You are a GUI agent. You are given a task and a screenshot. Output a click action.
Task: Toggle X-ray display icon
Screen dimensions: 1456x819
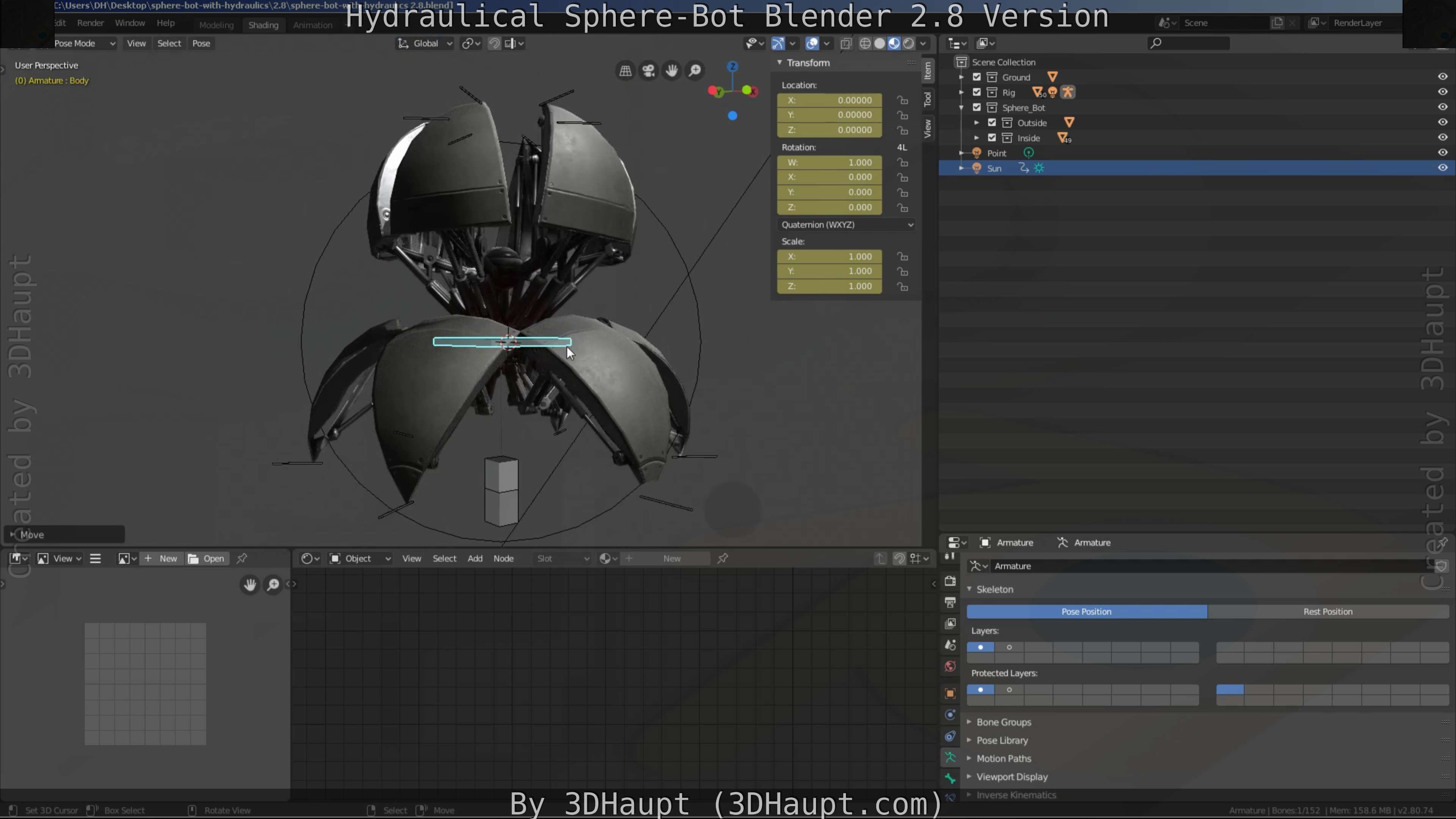[846, 44]
